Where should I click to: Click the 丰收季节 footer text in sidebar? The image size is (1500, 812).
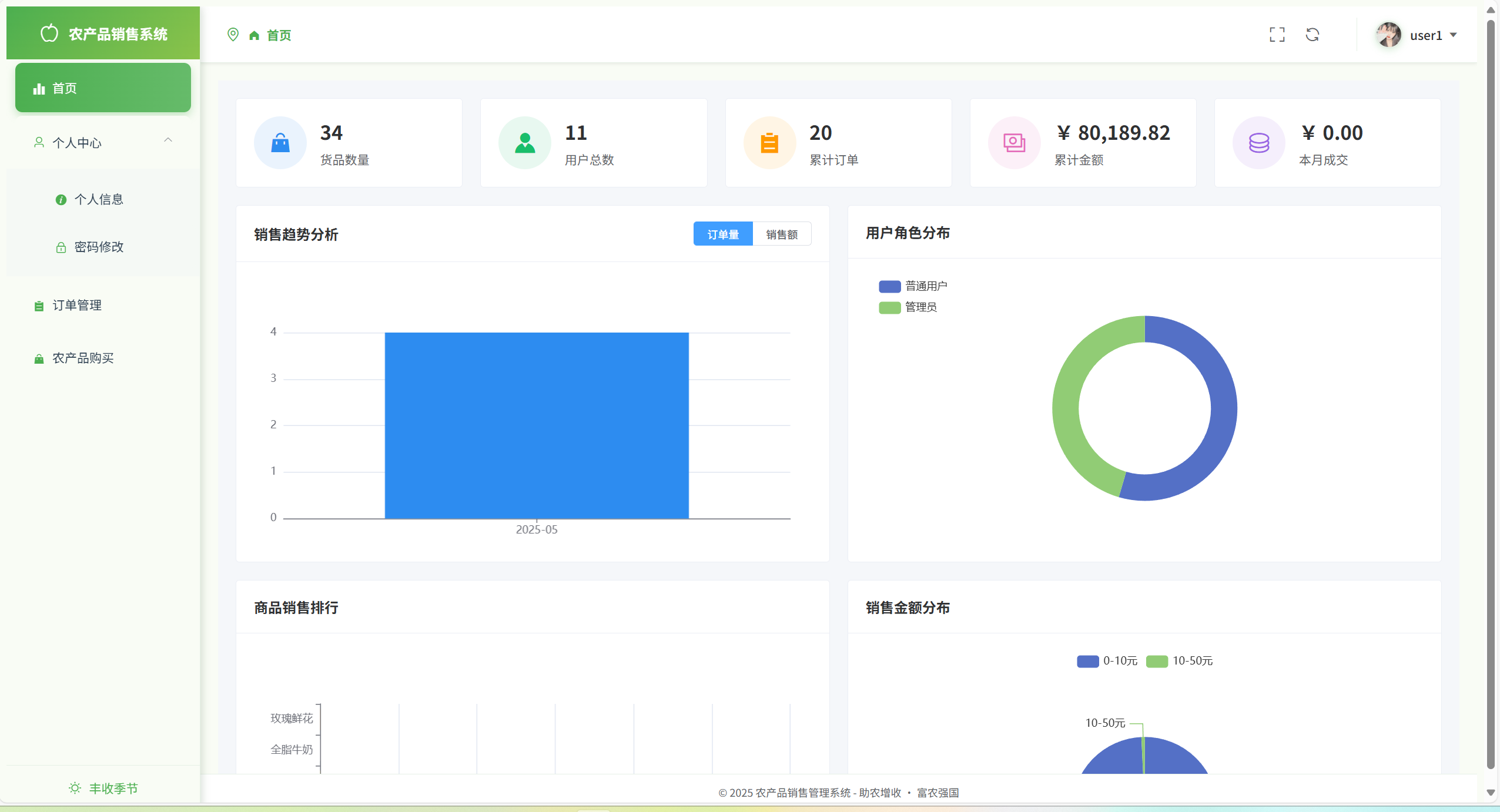click(x=113, y=788)
